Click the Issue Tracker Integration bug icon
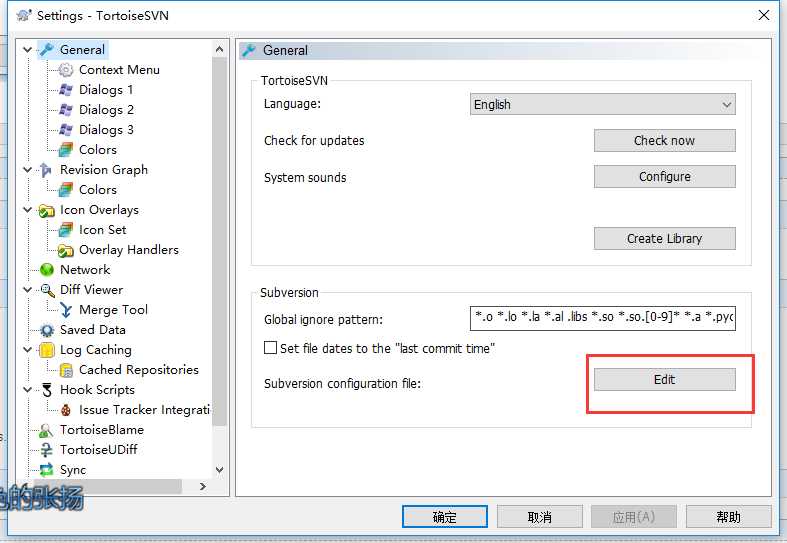The height and width of the screenshot is (543, 787). (x=66, y=410)
